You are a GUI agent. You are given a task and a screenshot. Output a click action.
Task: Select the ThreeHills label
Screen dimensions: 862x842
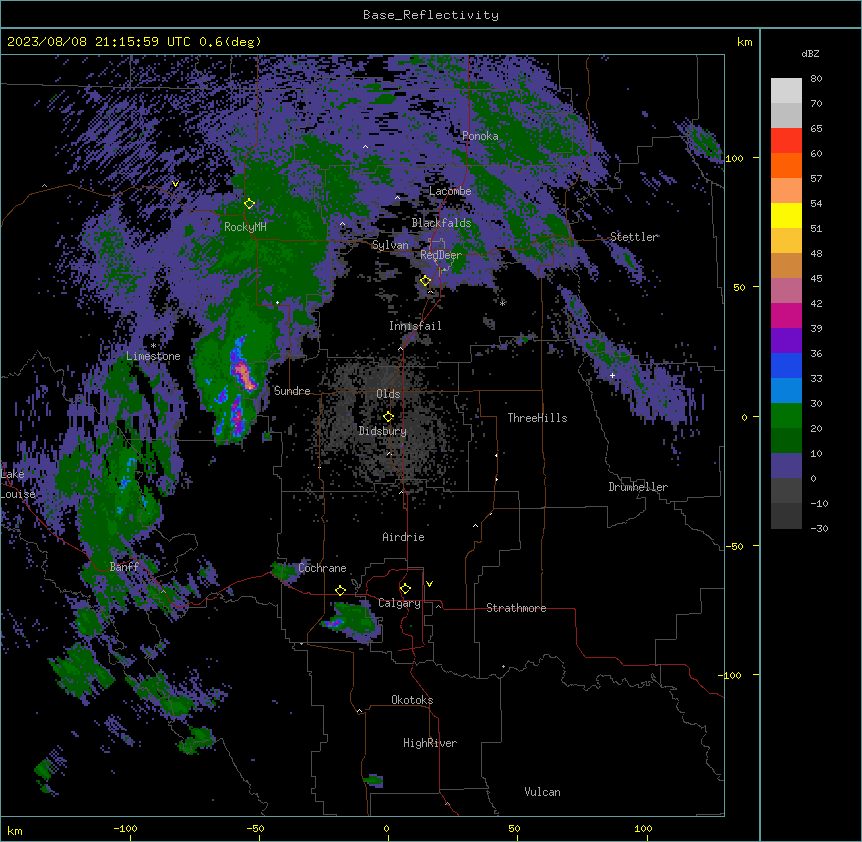[x=538, y=418]
